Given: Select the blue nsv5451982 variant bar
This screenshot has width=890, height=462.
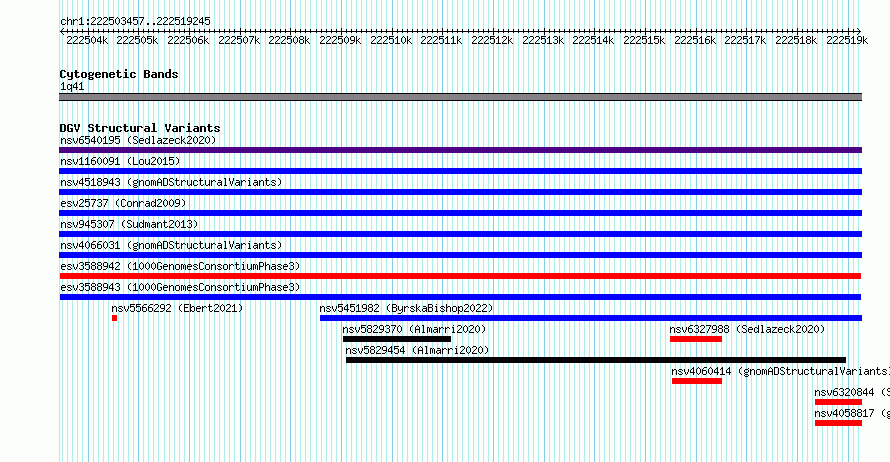Looking at the screenshot, I should pyautogui.click(x=591, y=318).
